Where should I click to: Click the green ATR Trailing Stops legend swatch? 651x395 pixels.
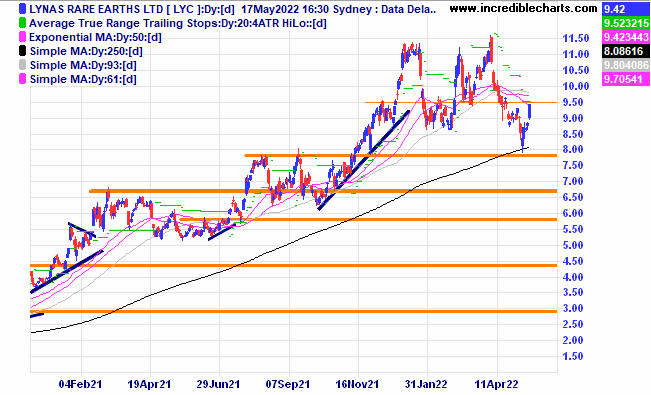click(22, 23)
